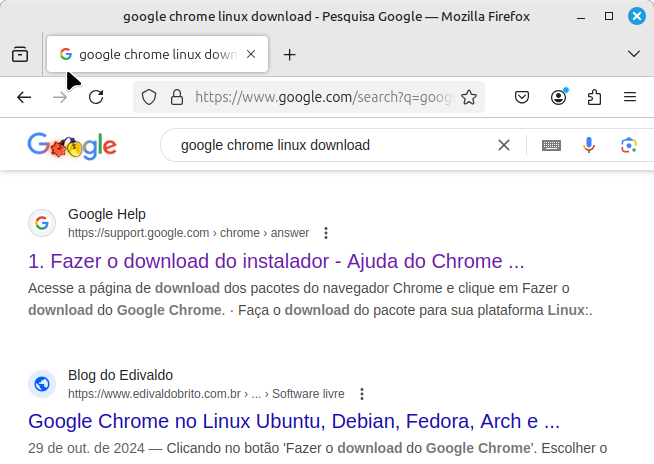Image resolution: width=654 pixels, height=464 pixels.
Task: Open the Firefox View recent browsing button
Action: [20, 54]
